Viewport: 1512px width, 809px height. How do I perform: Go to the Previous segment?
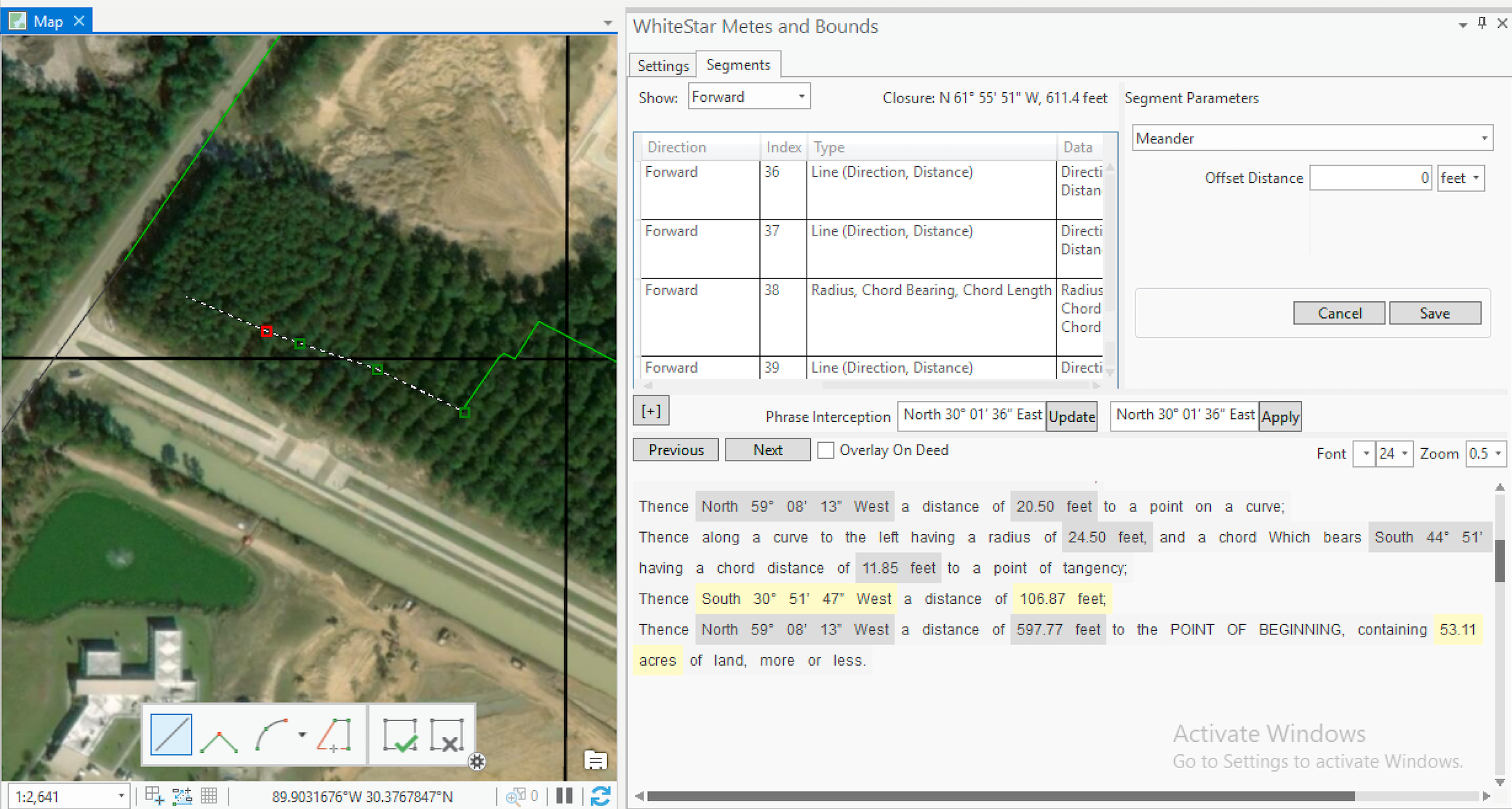point(676,450)
